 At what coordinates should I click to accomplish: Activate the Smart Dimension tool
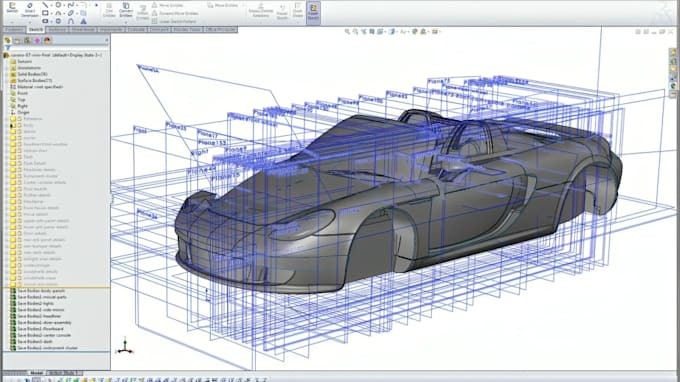pos(29,9)
